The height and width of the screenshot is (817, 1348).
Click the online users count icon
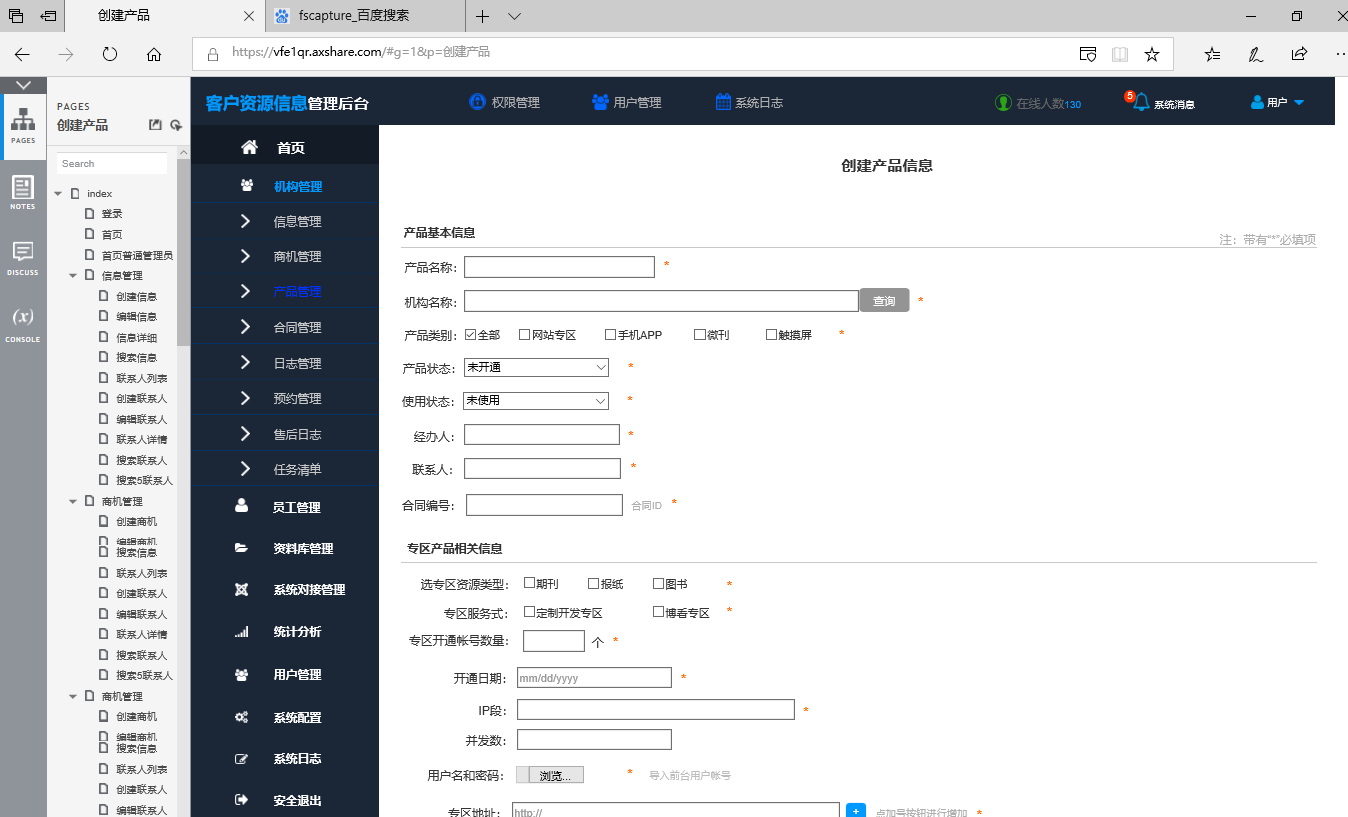point(1003,103)
